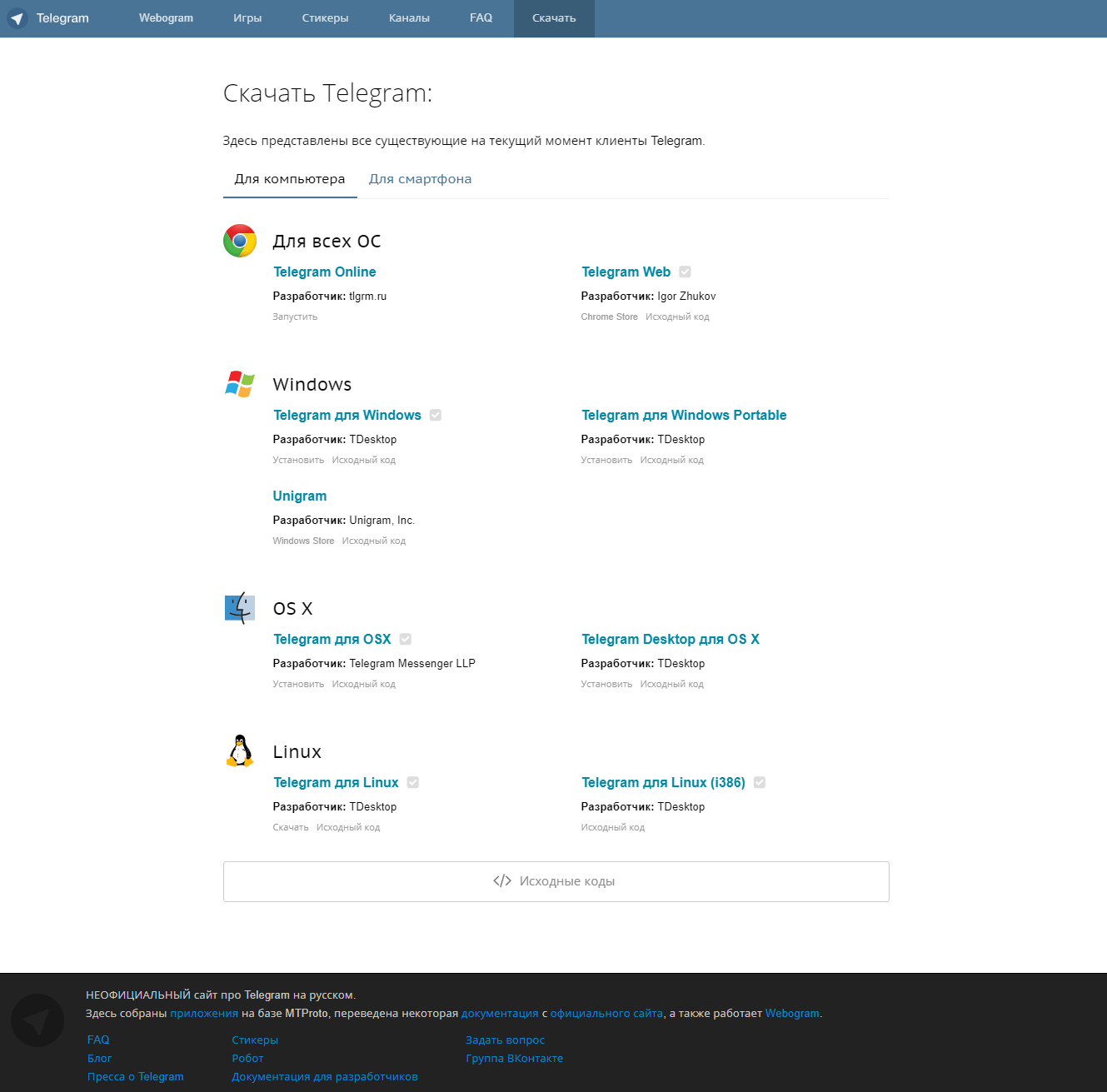
Task: Open the Unigram download link
Action: coord(300,496)
